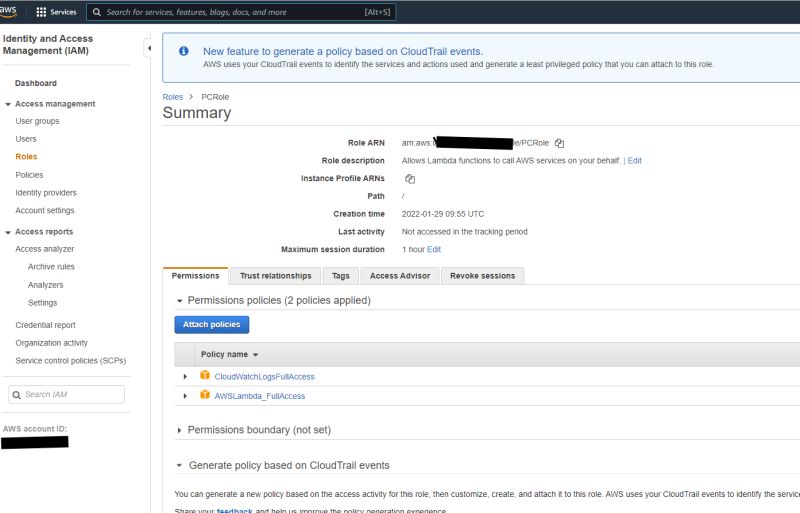Click 'Not accessed in the tracking period' text
This screenshot has width=800, height=513.
(x=464, y=232)
